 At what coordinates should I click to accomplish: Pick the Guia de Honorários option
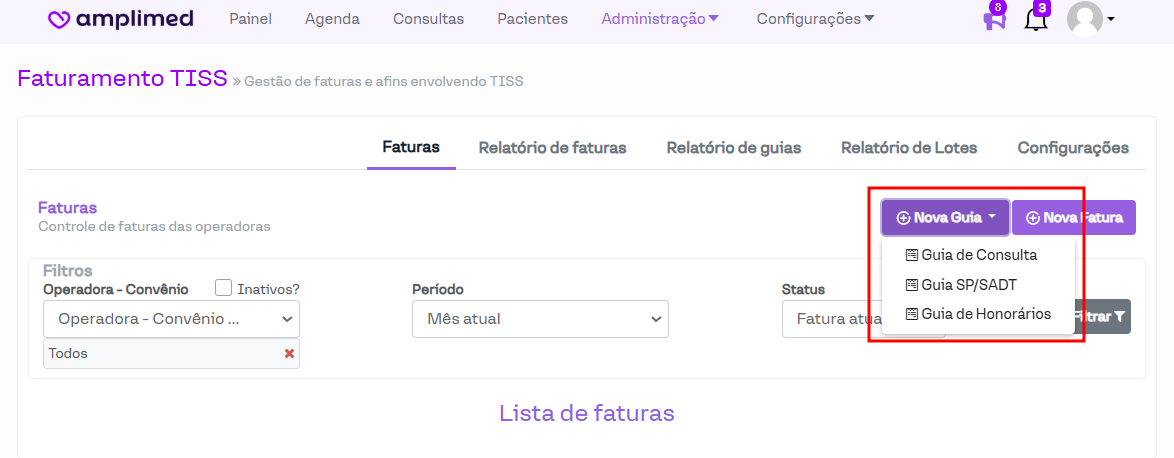click(x=985, y=314)
